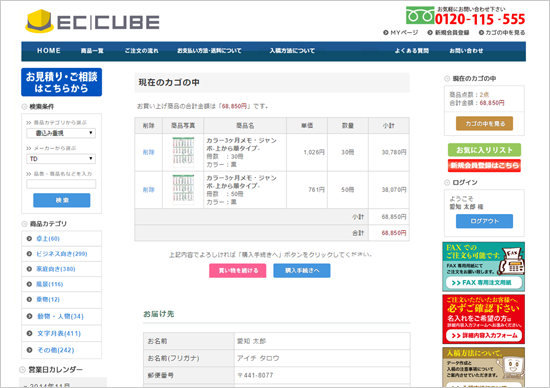Click the bullet icon next to 風景(116)
Viewport: 550px width, 388px height.
coord(29,284)
